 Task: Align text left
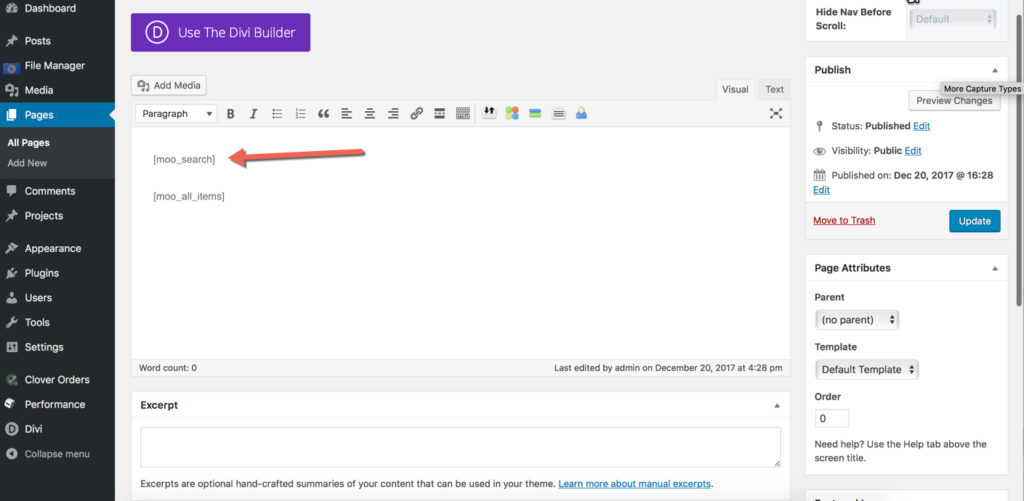point(347,114)
